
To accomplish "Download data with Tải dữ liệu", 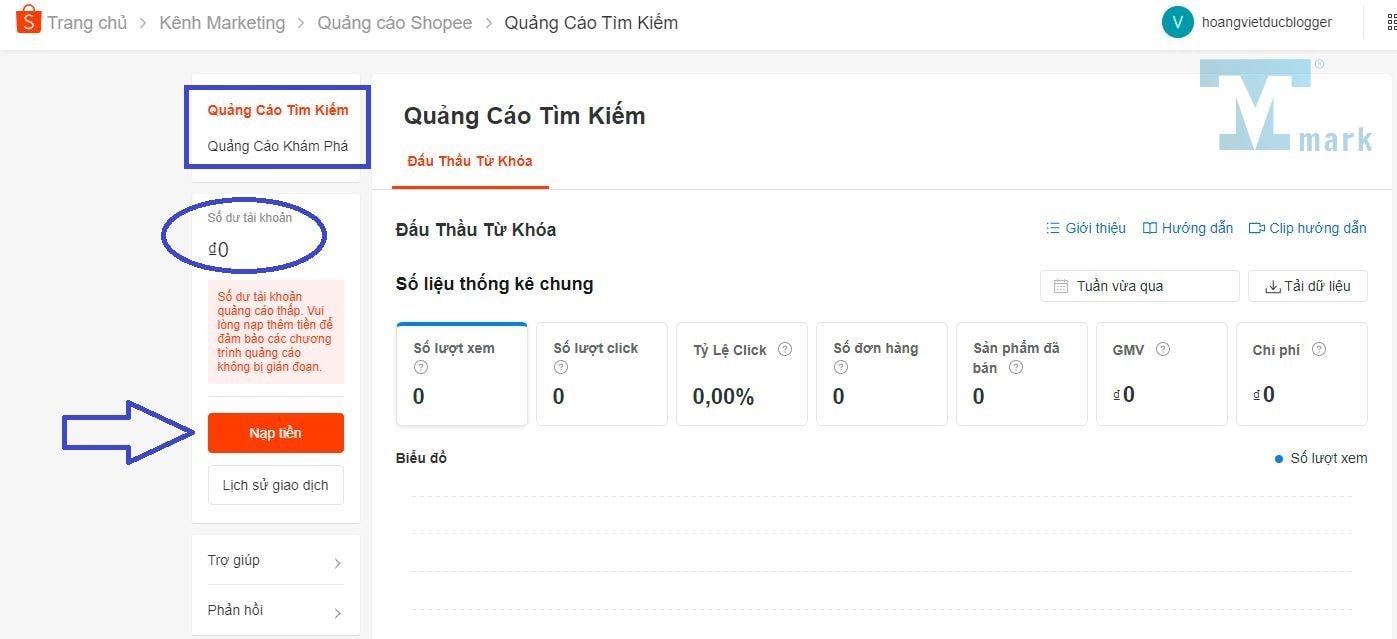I will (1307, 286).
